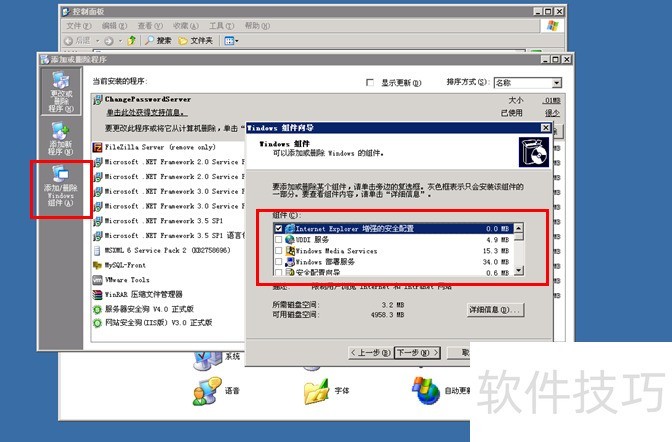Click Windows 部署服务 component icon

[x=290, y=262]
